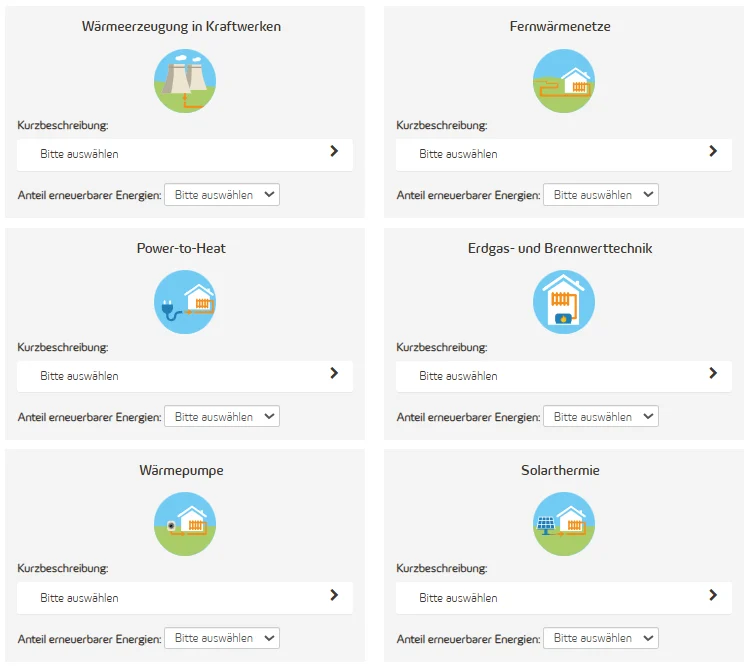Open renewable share dropdown under Solarthermie
749x666 pixels.
click(x=601, y=638)
